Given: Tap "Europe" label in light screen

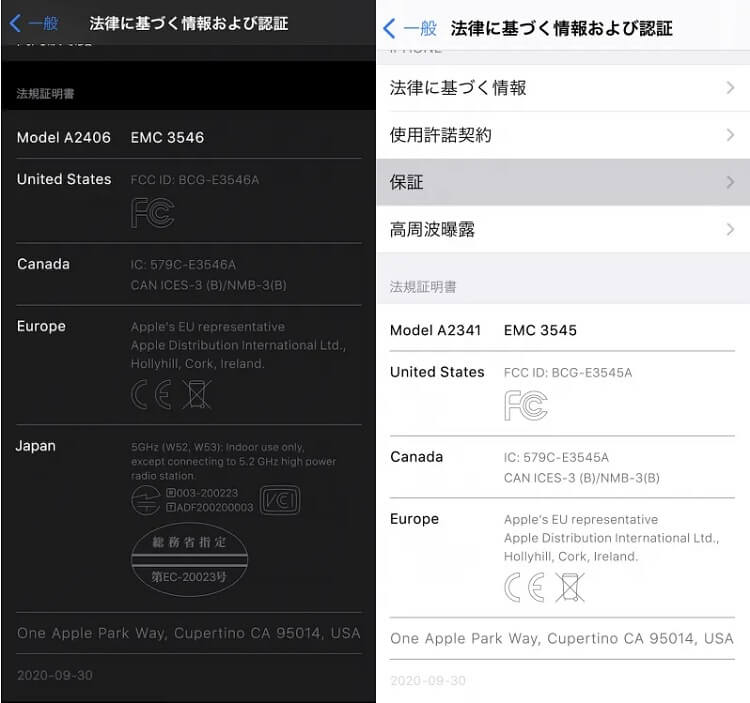Looking at the screenshot, I should [414, 519].
